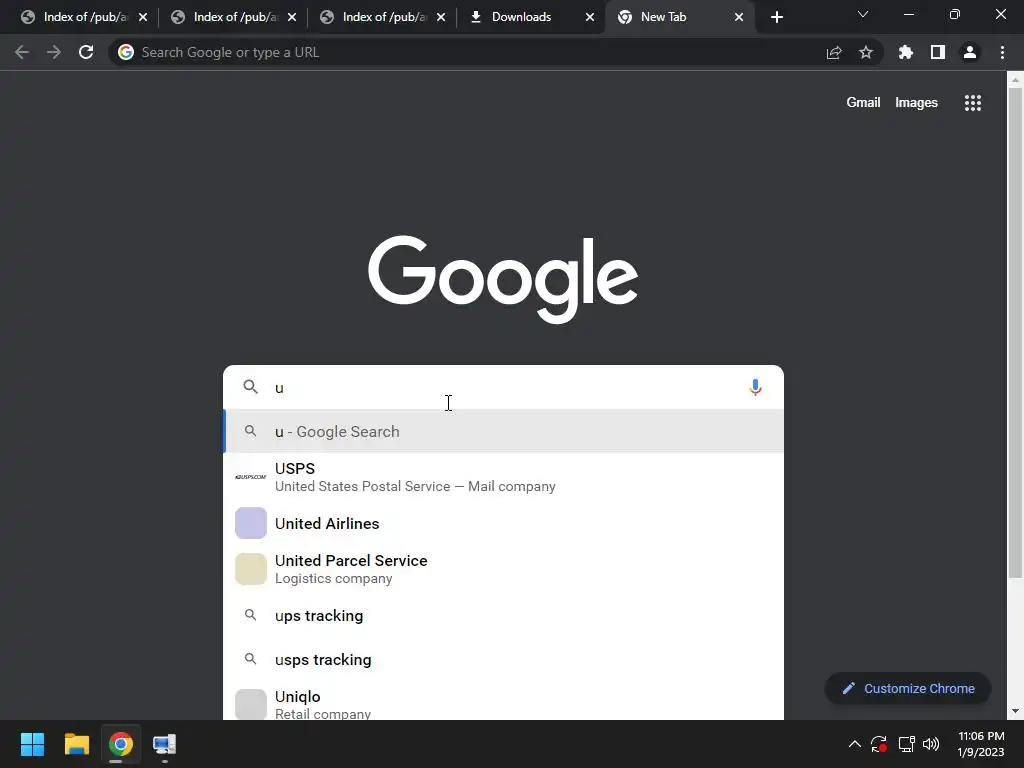Image resolution: width=1024 pixels, height=768 pixels.
Task: Start voice search with the microphone
Action: 755,387
